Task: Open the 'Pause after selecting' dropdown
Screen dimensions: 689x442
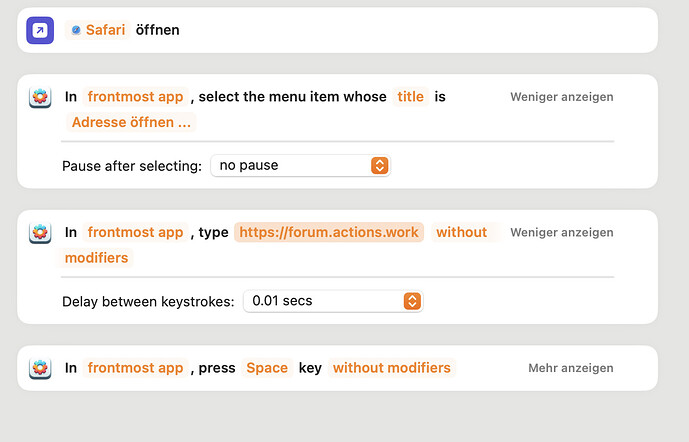Action: pyautogui.click(x=300, y=165)
